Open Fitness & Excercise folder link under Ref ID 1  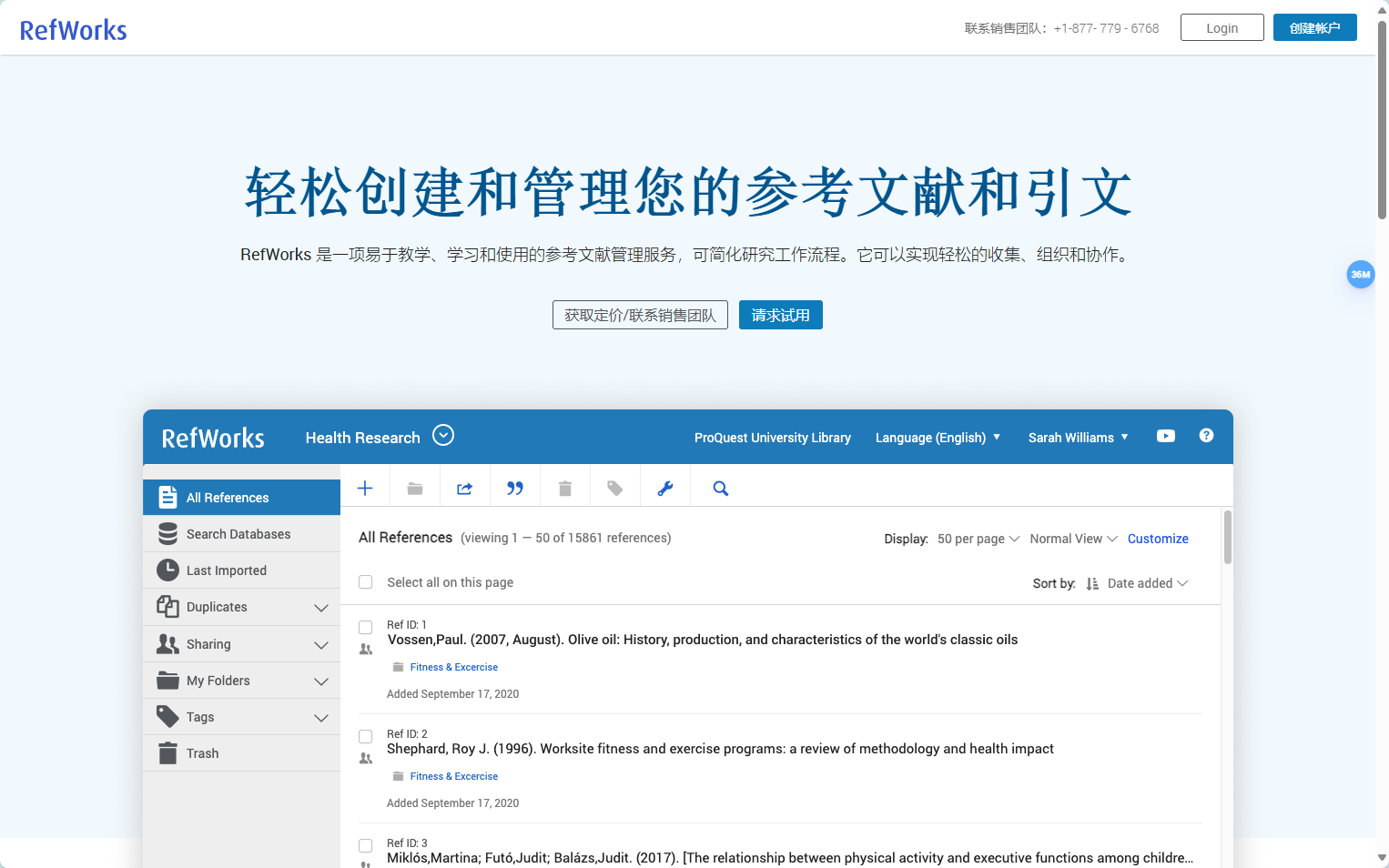pyautogui.click(x=453, y=667)
